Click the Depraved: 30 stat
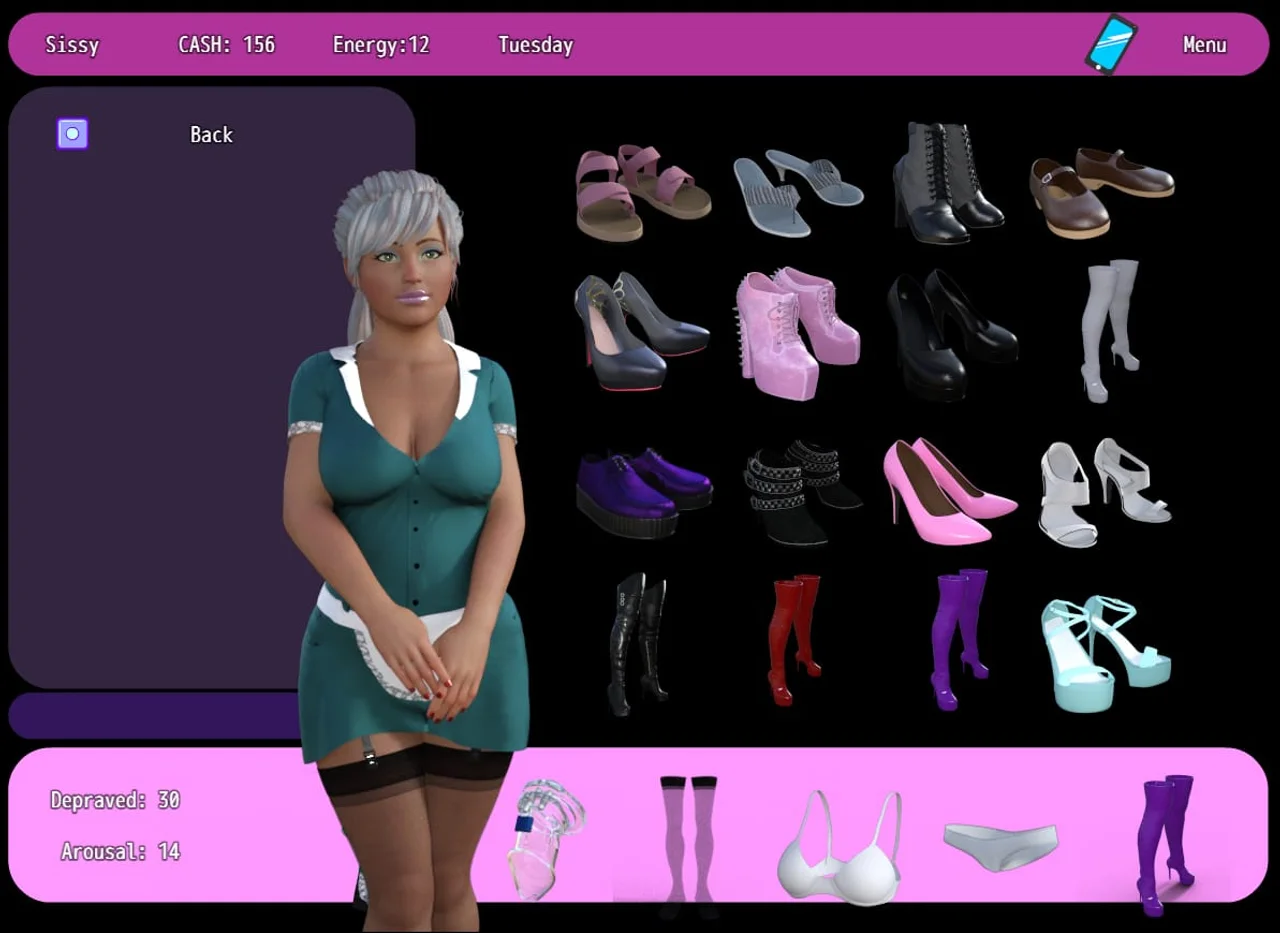 click(x=115, y=800)
